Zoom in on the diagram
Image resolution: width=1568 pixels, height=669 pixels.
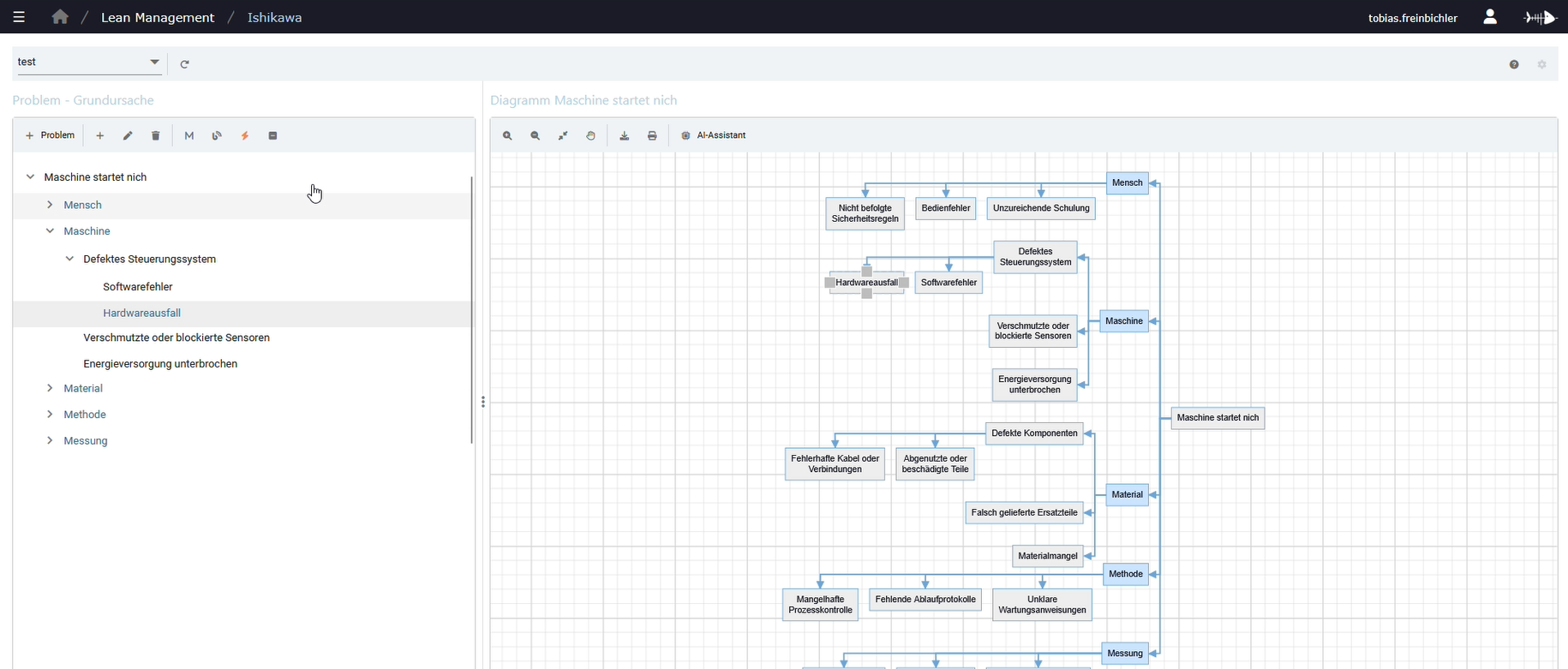pyautogui.click(x=507, y=135)
